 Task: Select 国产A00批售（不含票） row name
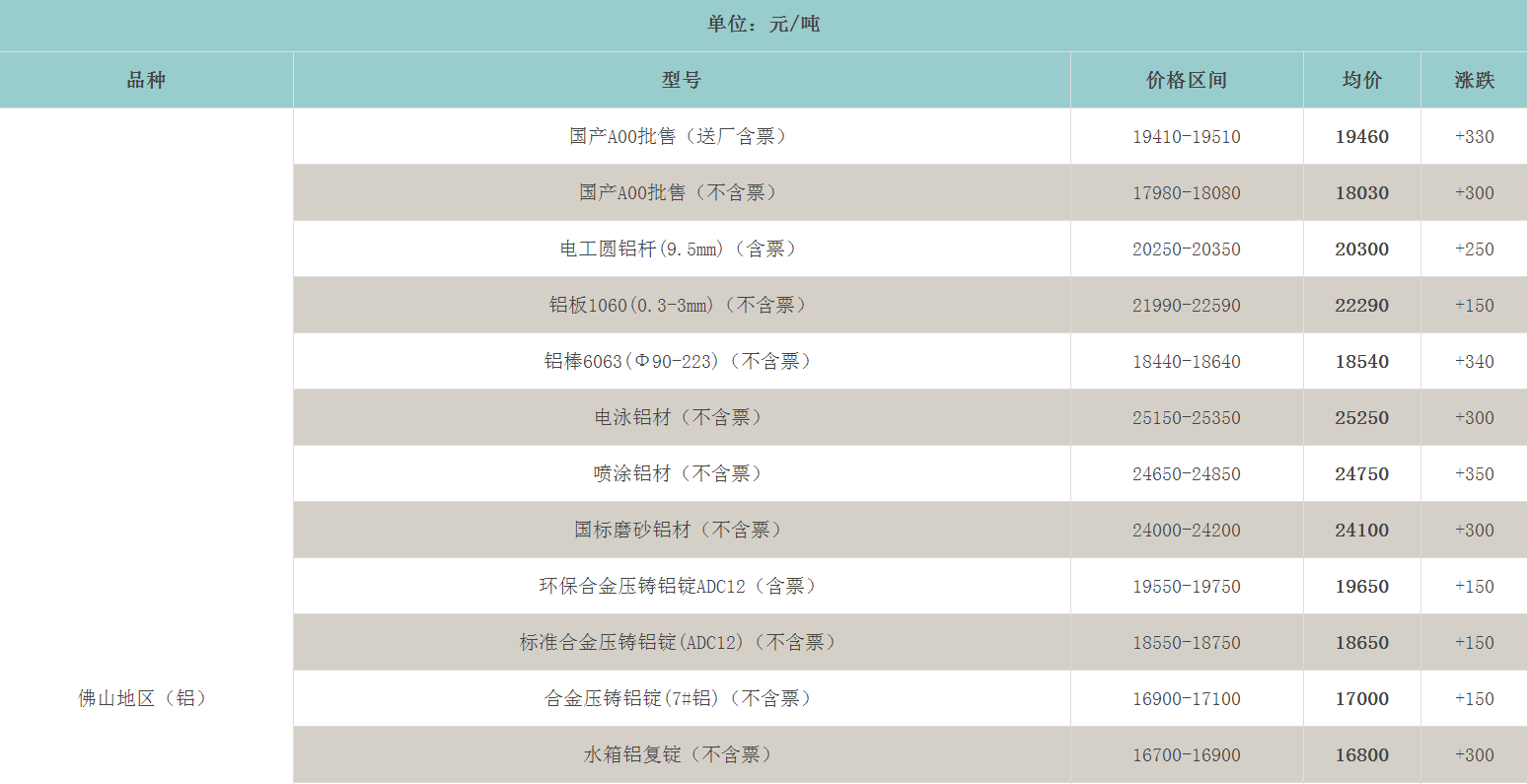[x=681, y=192]
